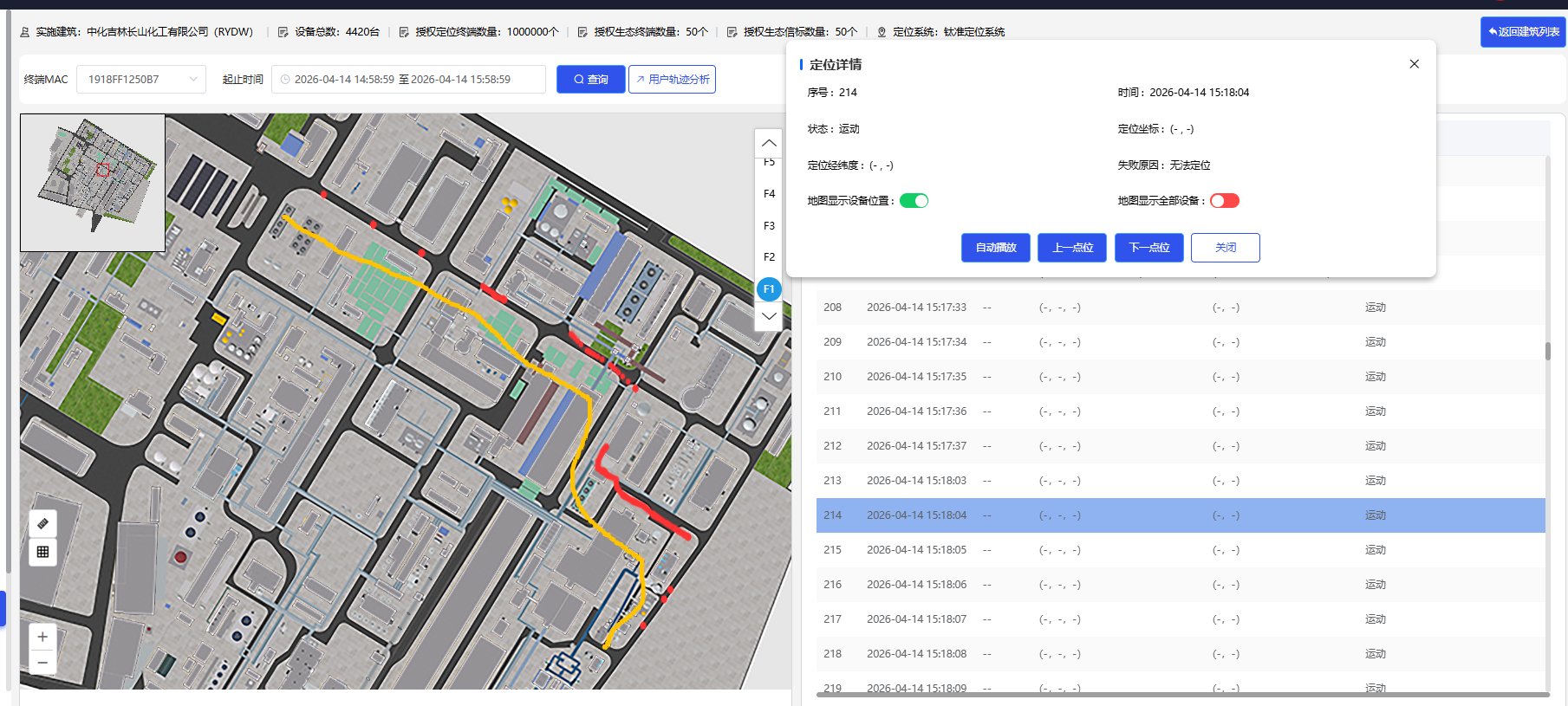
Task: Click 运动 status in row 216
Action: point(1376,585)
